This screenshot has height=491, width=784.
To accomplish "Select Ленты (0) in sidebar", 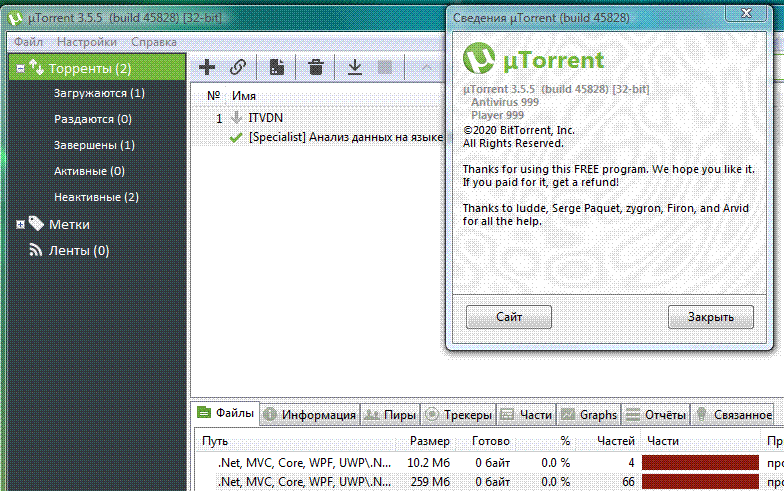I will (x=78, y=250).
